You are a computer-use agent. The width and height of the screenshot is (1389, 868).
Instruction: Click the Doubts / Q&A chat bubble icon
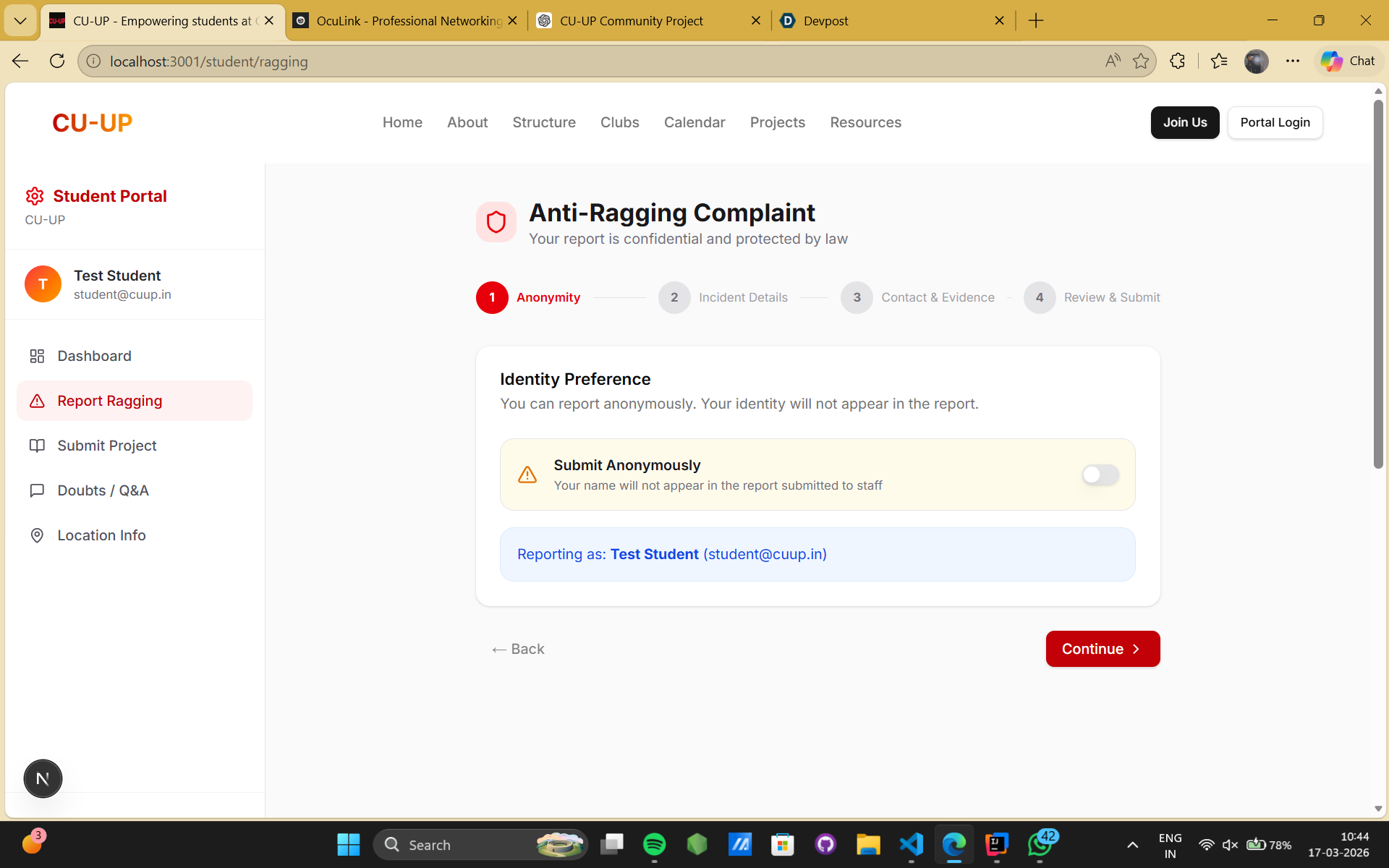(x=37, y=490)
